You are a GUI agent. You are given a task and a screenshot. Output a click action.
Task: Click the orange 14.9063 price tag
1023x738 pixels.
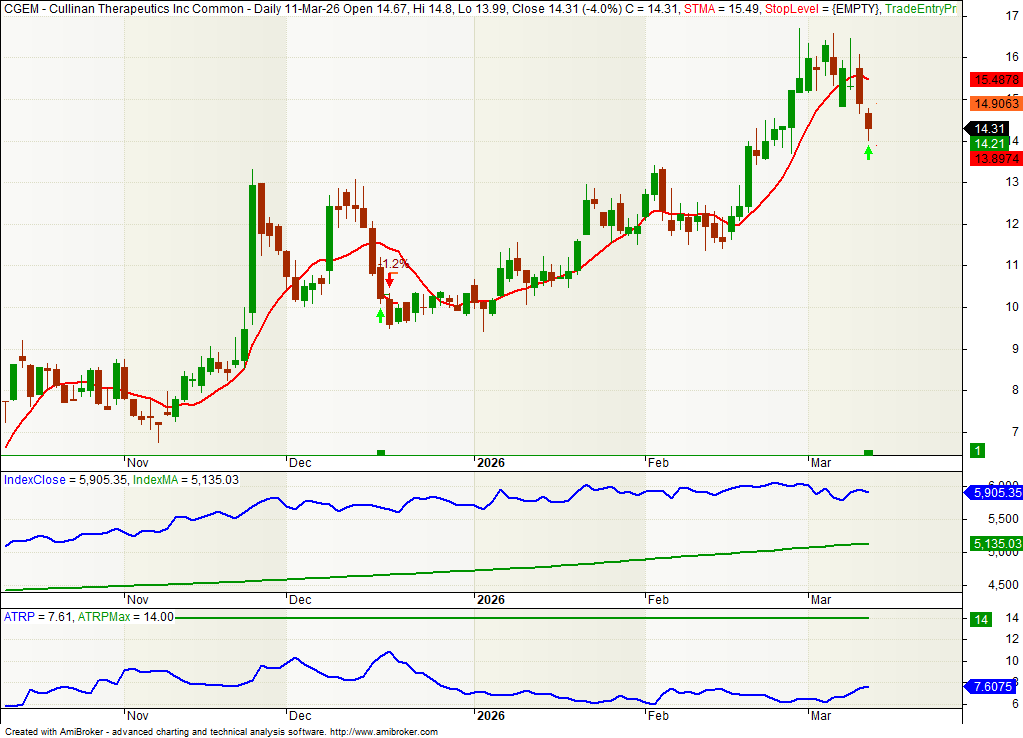click(x=996, y=103)
